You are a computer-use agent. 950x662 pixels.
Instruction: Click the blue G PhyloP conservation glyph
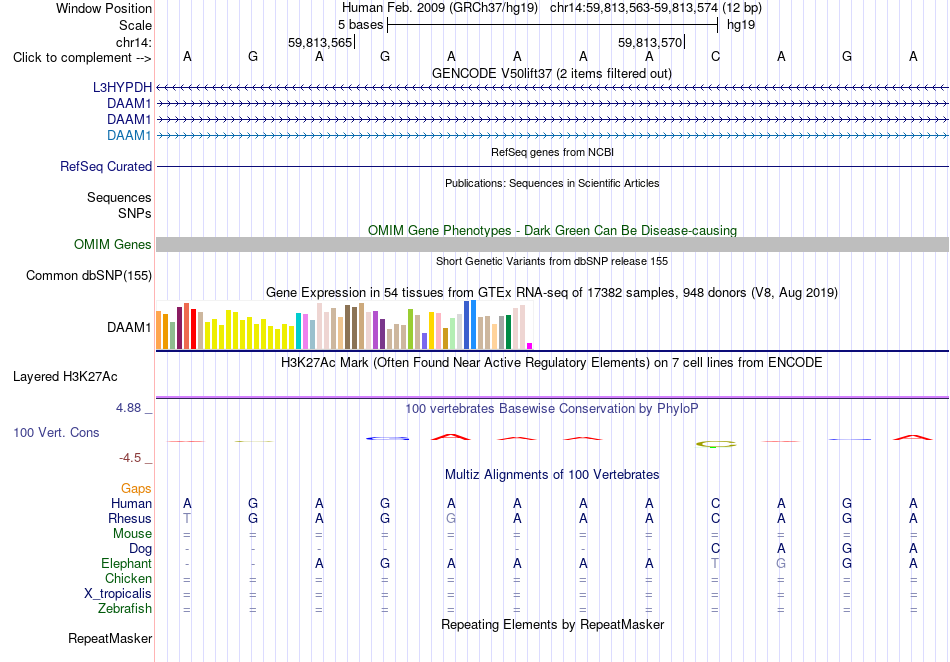[x=387, y=439]
